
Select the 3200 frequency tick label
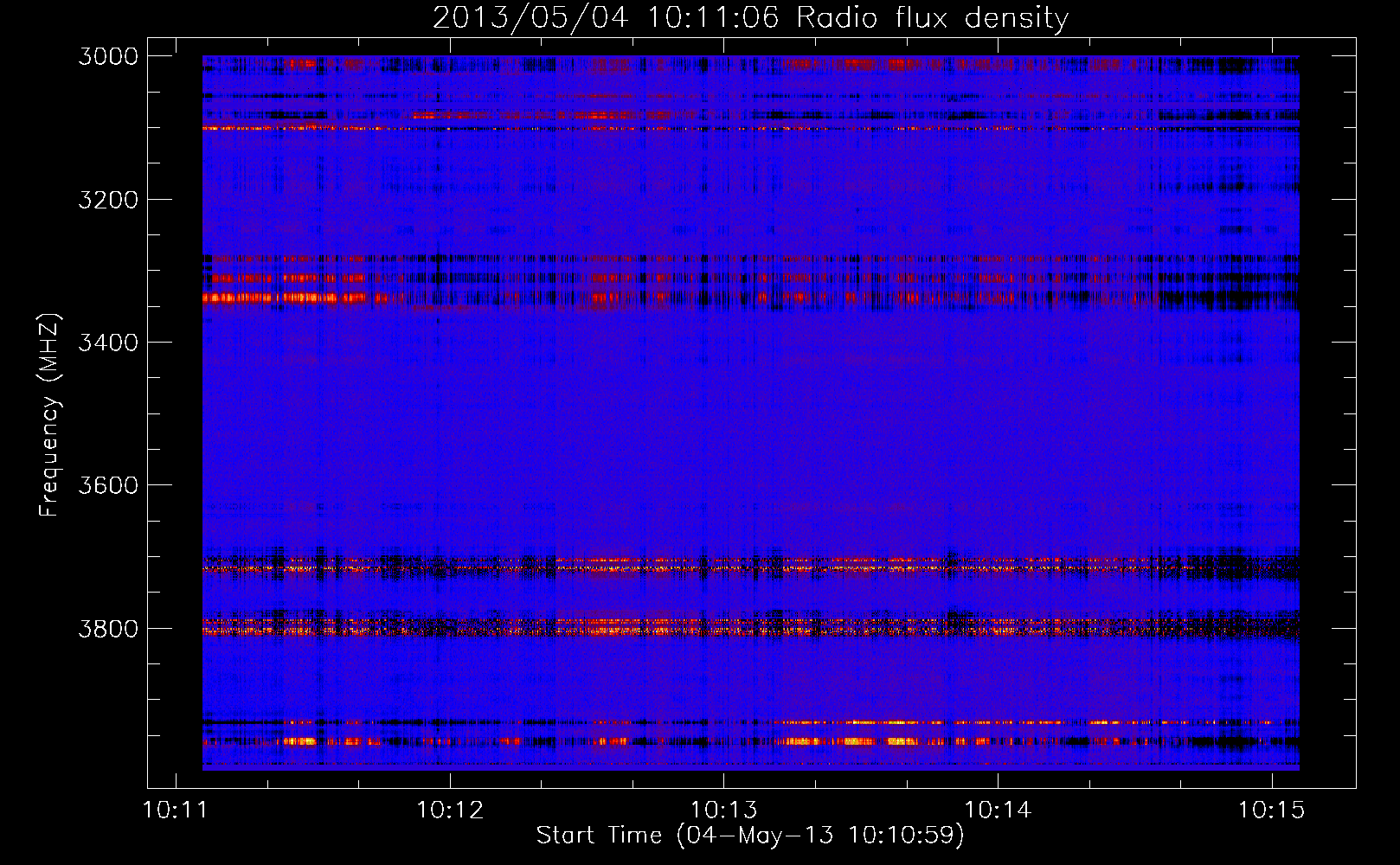pyautogui.click(x=108, y=200)
